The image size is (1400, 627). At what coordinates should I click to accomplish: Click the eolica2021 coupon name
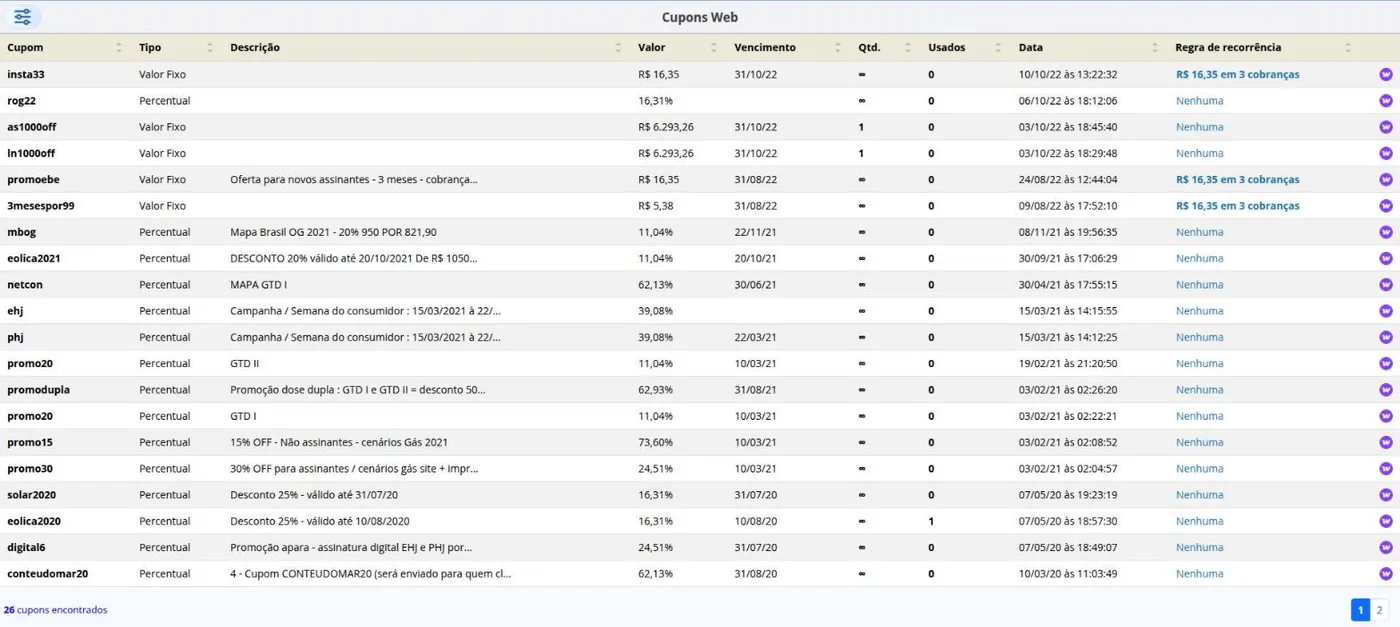point(34,258)
